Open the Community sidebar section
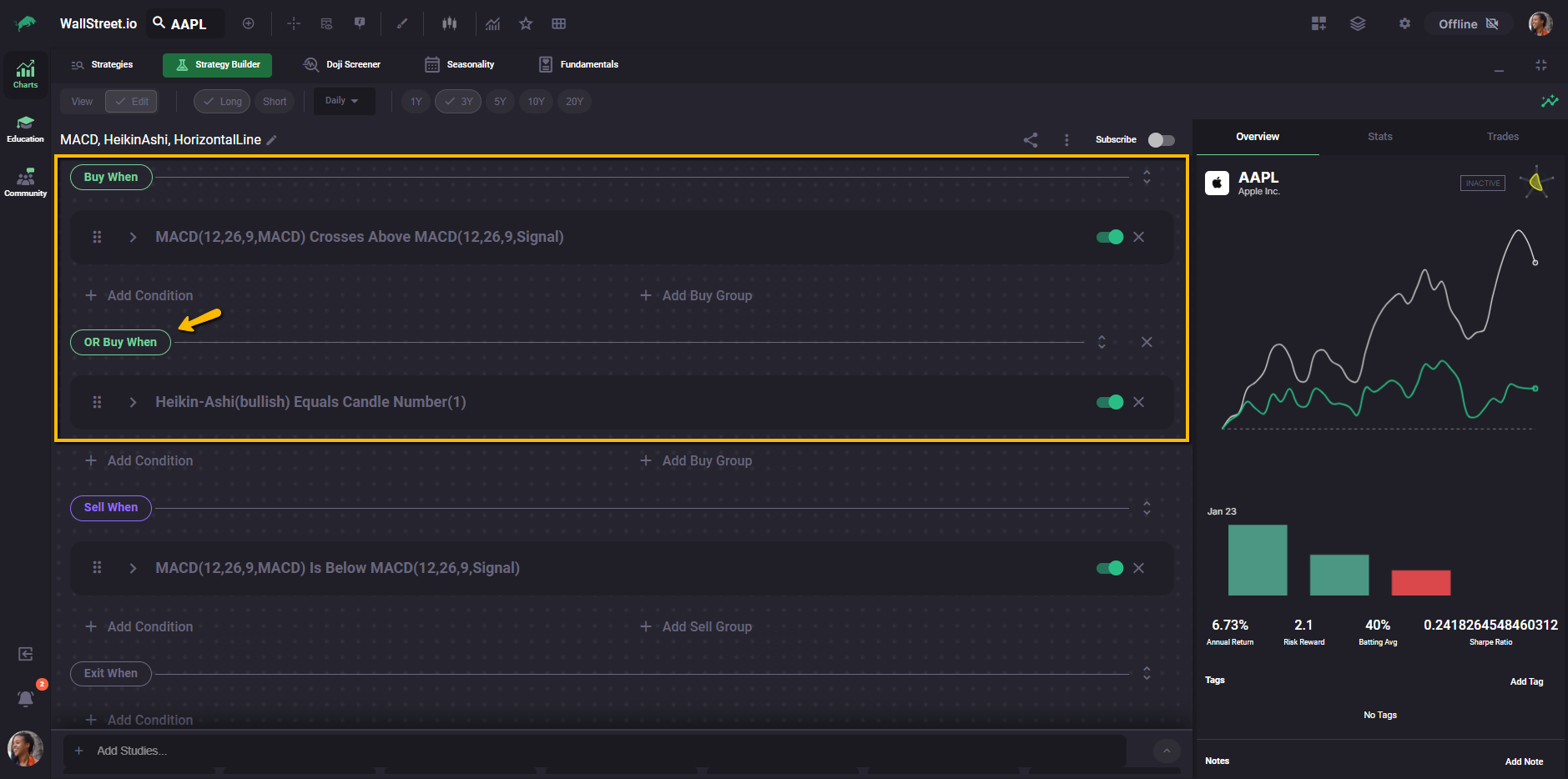 pos(25,183)
